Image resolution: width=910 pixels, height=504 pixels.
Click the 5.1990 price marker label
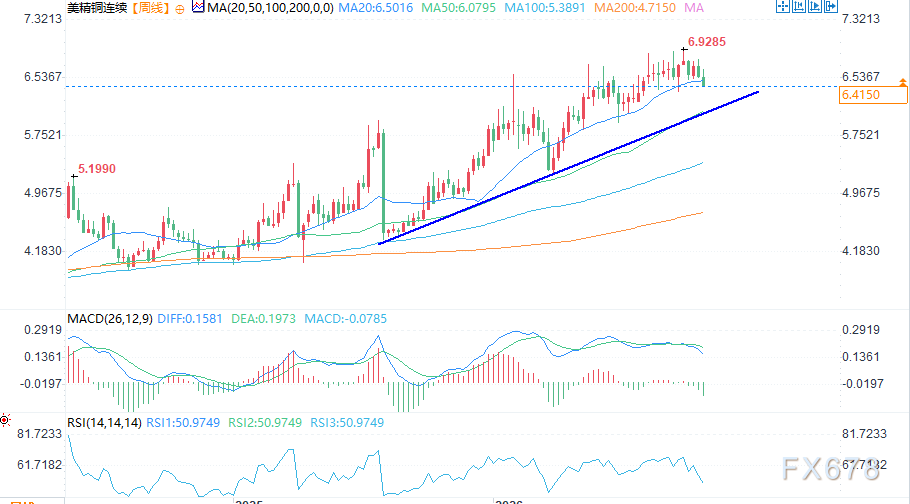(x=97, y=169)
